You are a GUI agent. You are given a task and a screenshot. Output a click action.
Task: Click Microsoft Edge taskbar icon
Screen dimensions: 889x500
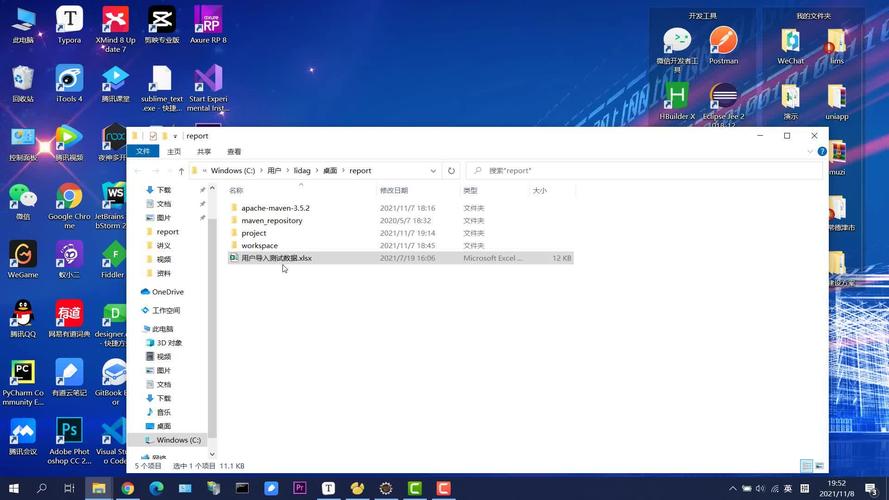tap(156, 488)
